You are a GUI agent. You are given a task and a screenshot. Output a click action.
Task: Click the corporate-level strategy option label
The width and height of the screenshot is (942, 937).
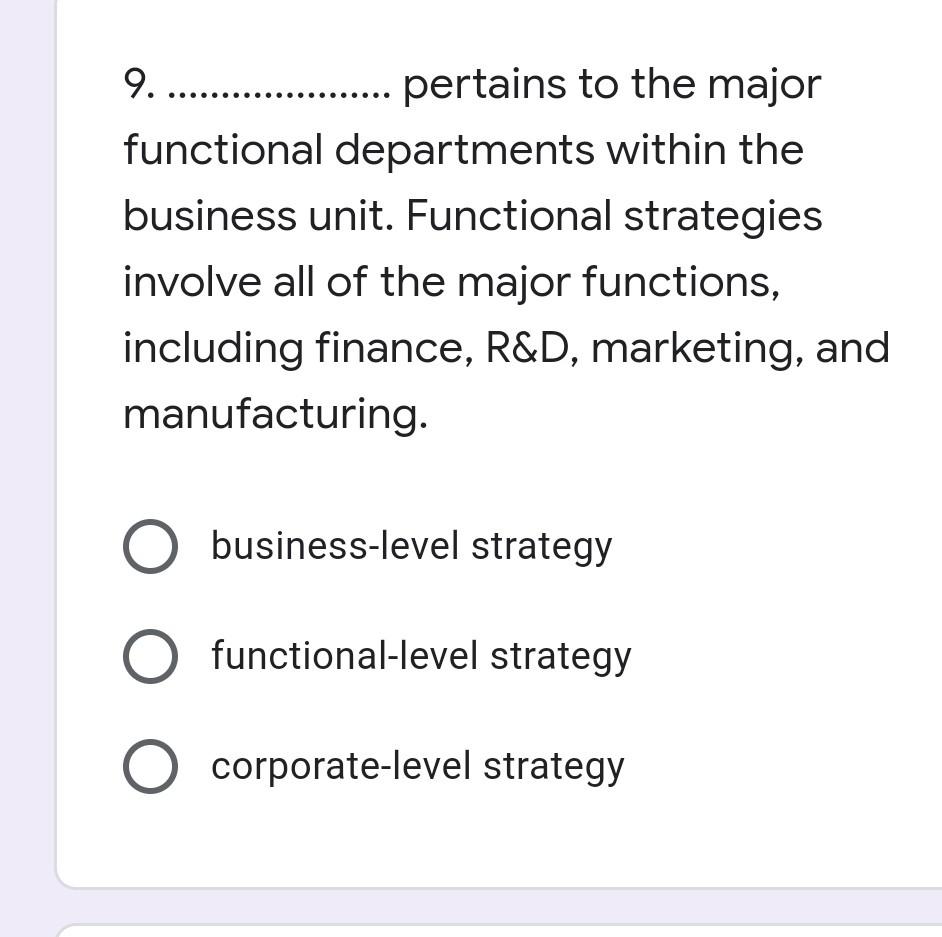[417, 766]
